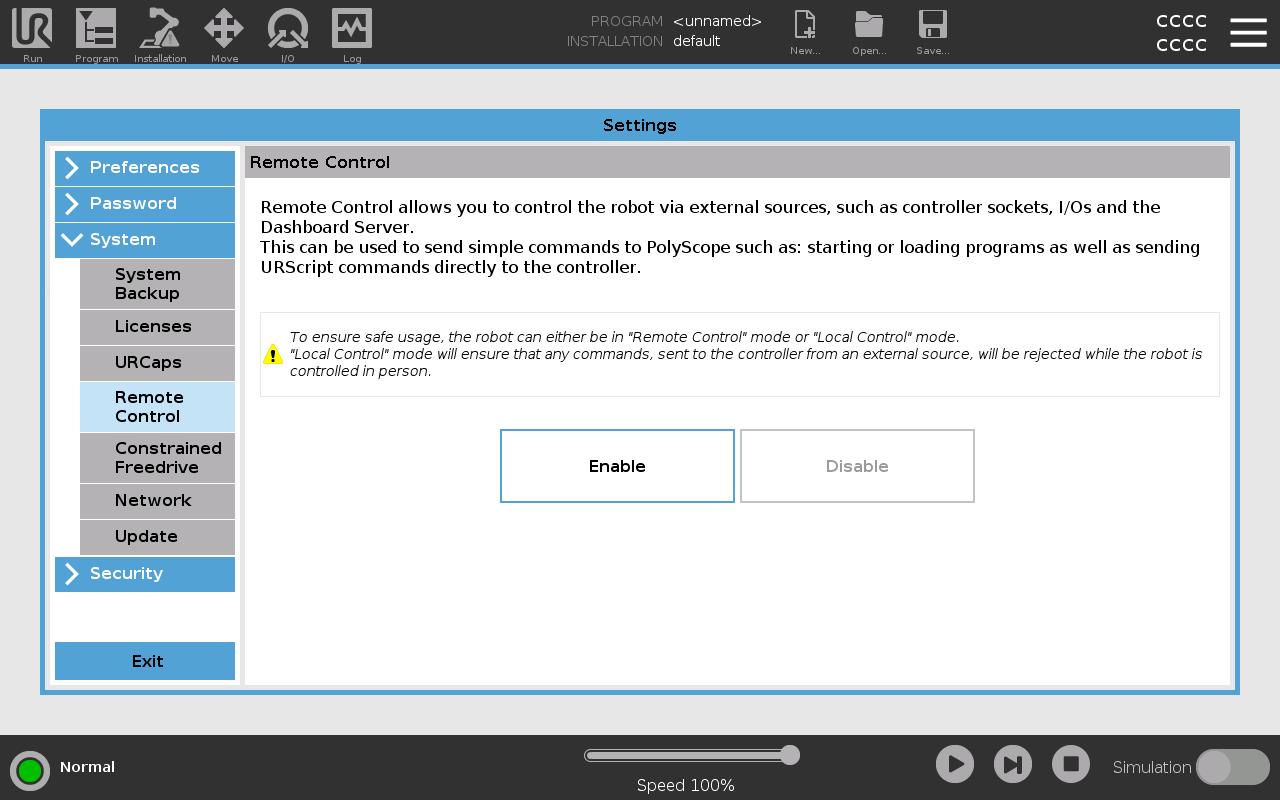
Task: Open the Move tab icon
Action: click(x=224, y=29)
